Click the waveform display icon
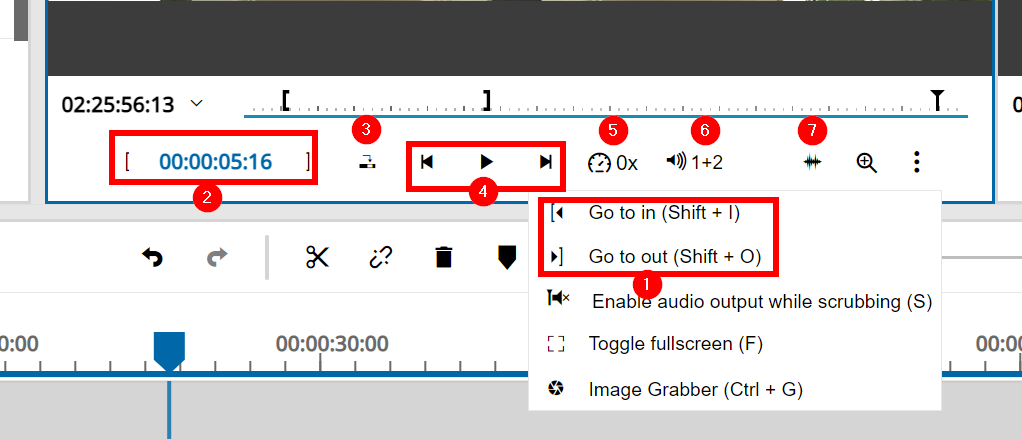The image size is (1022, 439). click(812, 162)
